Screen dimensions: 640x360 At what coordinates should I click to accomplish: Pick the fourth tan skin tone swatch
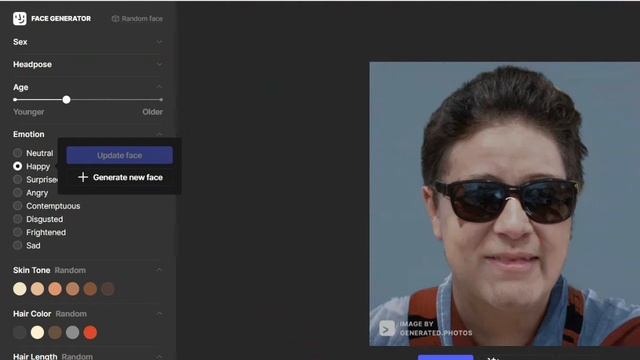[x=73, y=289]
